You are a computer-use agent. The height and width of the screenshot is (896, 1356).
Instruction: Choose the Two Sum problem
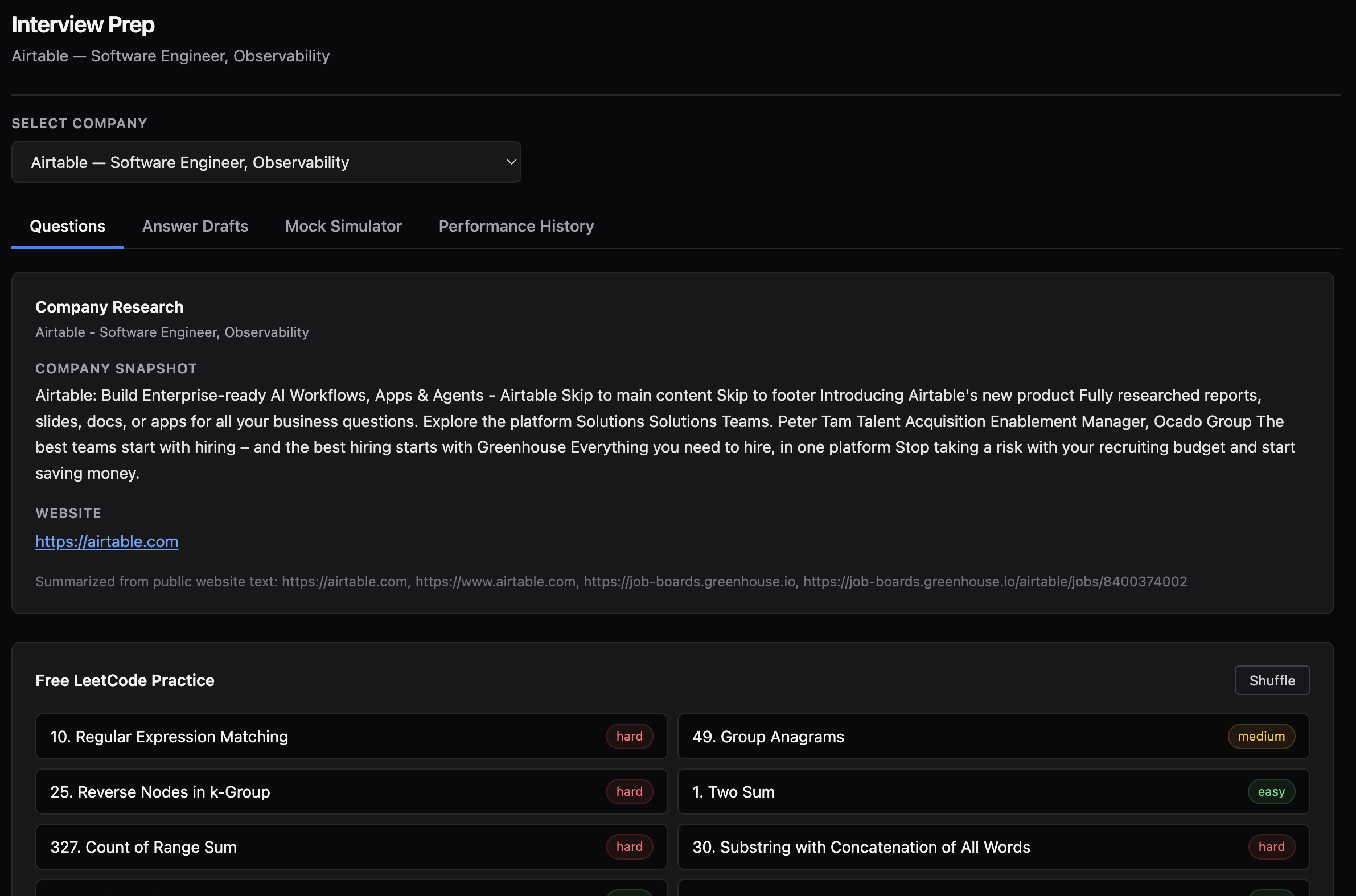coord(733,792)
